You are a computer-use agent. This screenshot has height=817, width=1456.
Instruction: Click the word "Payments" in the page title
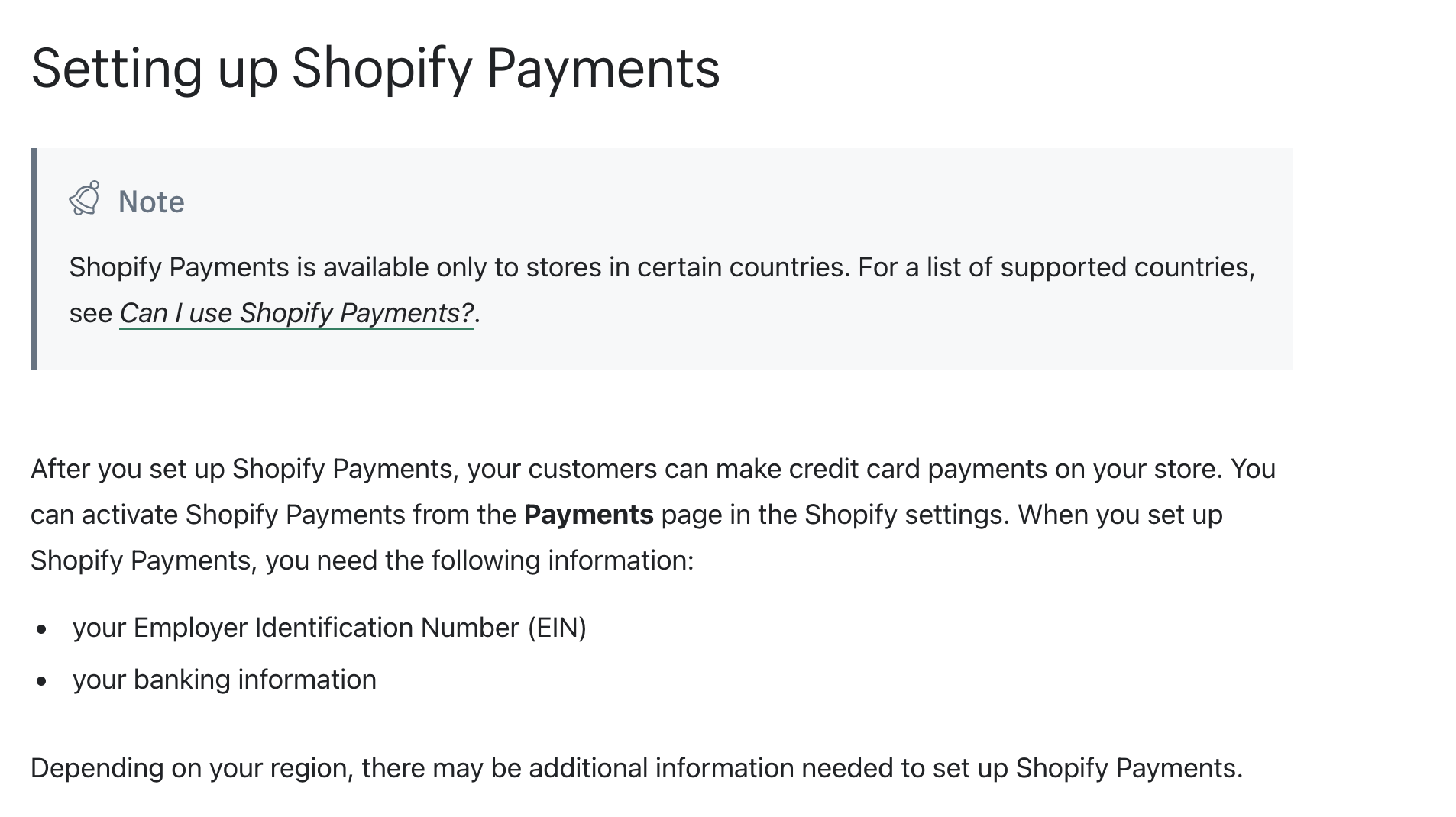603,69
